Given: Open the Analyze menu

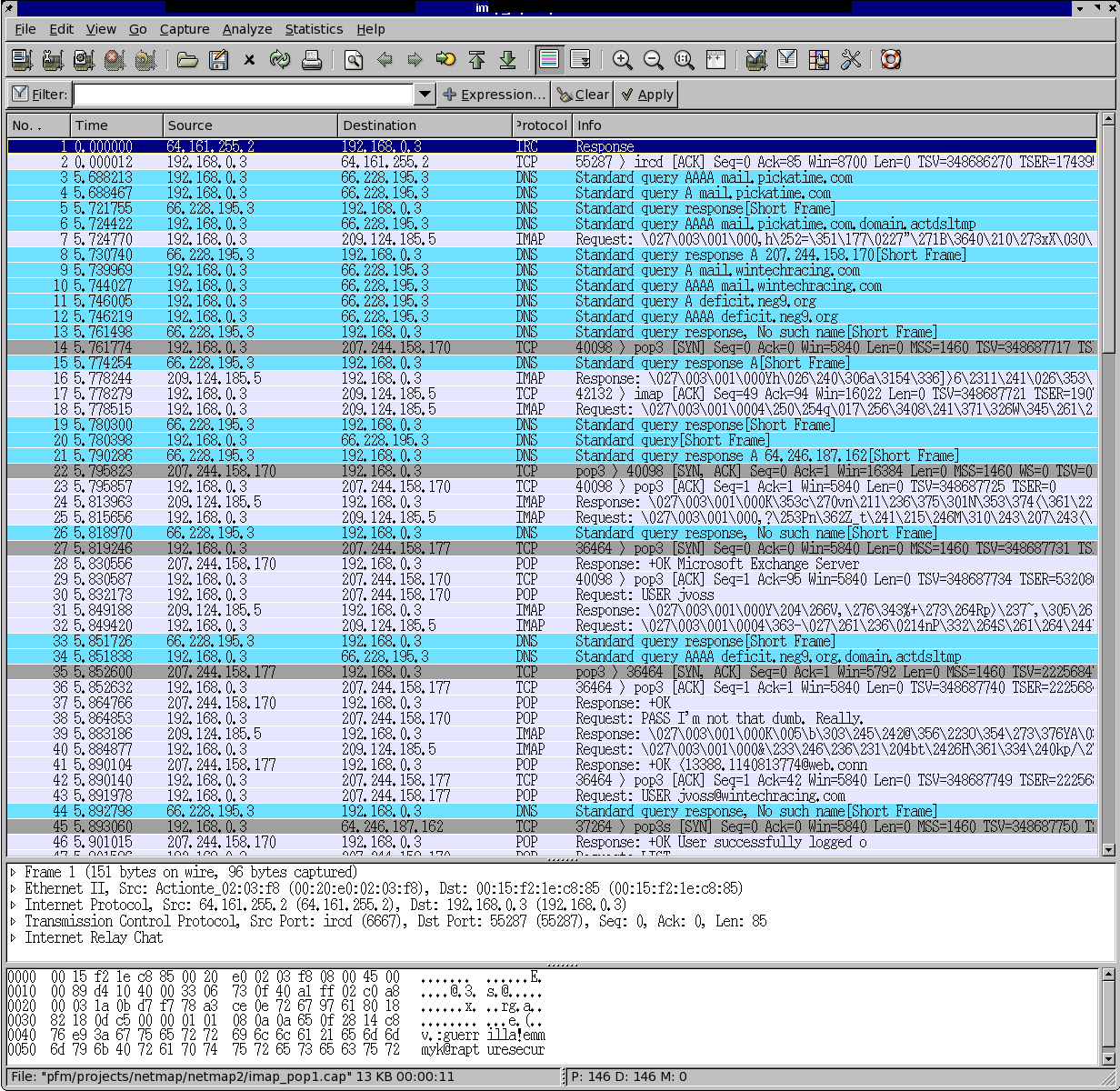Looking at the screenshot, I should [x=246, y=29].
